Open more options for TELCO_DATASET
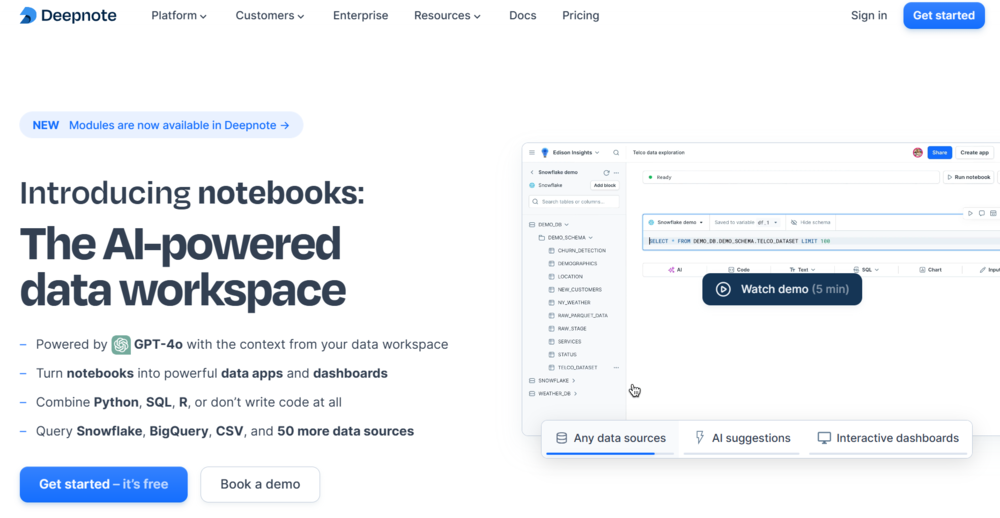The height and width of the screenshot is (518, 1000). 616,367
